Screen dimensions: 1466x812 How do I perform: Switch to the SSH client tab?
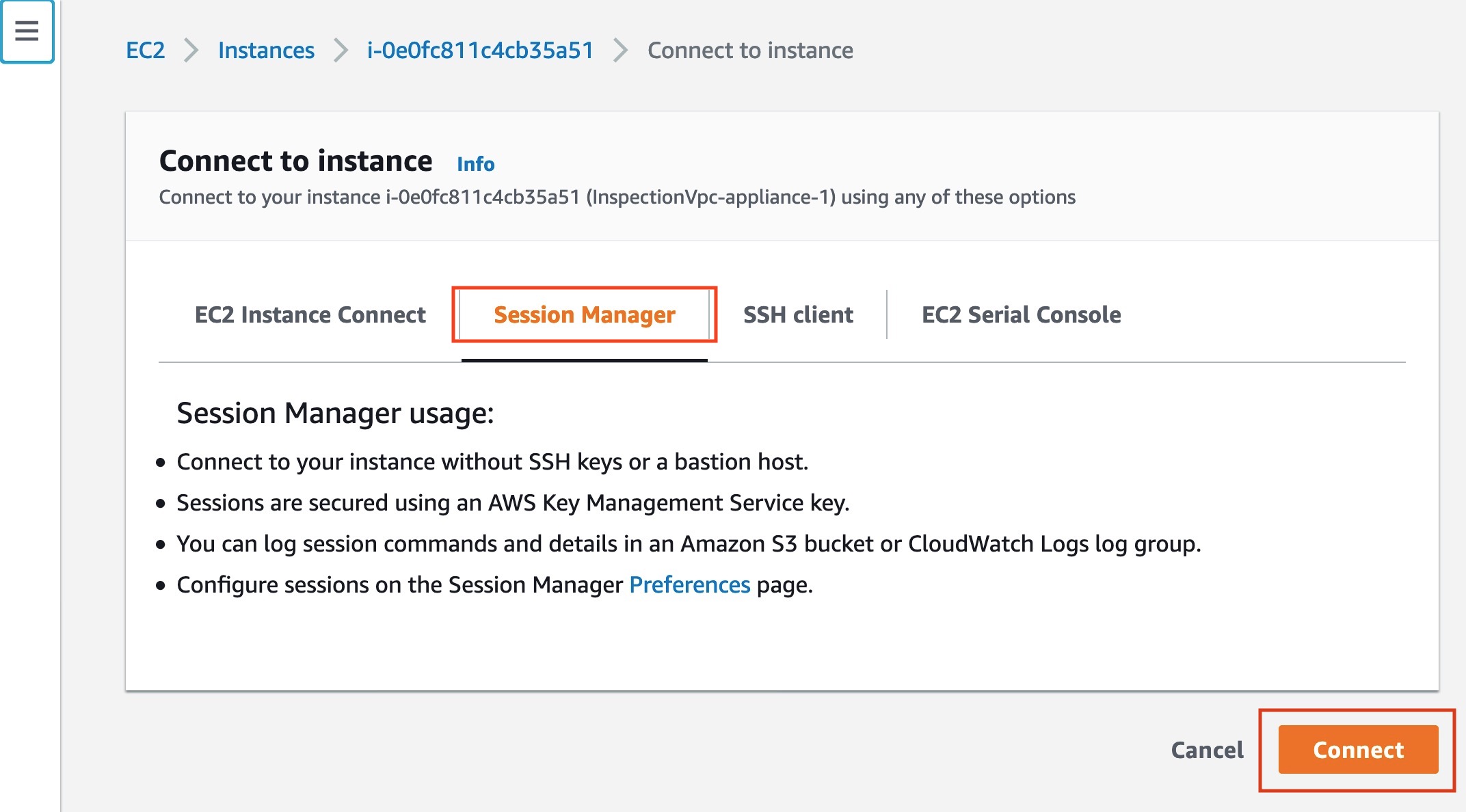(x=798, y=315)
